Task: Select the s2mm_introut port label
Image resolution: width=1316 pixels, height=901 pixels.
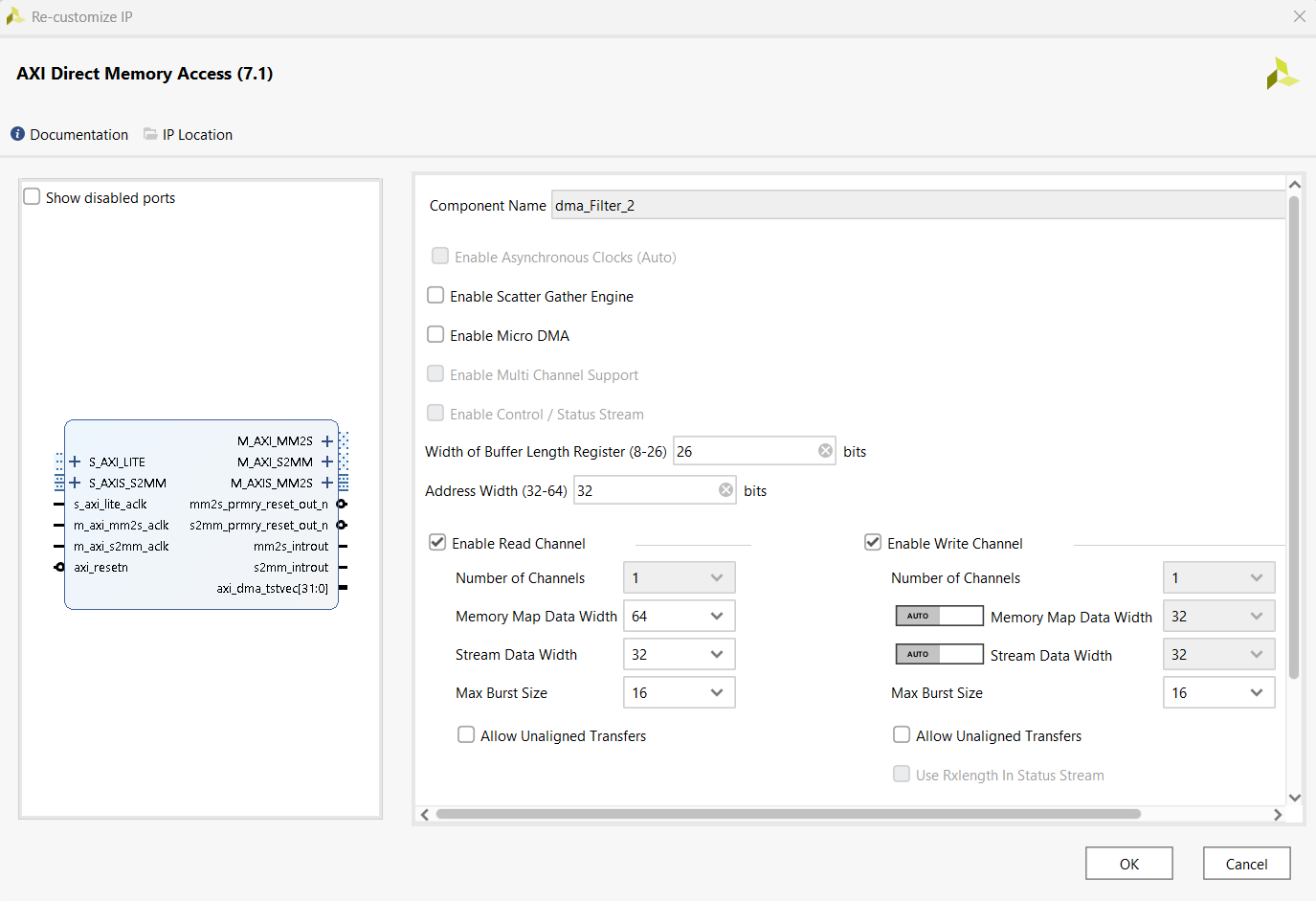Action: coord(291,568)
